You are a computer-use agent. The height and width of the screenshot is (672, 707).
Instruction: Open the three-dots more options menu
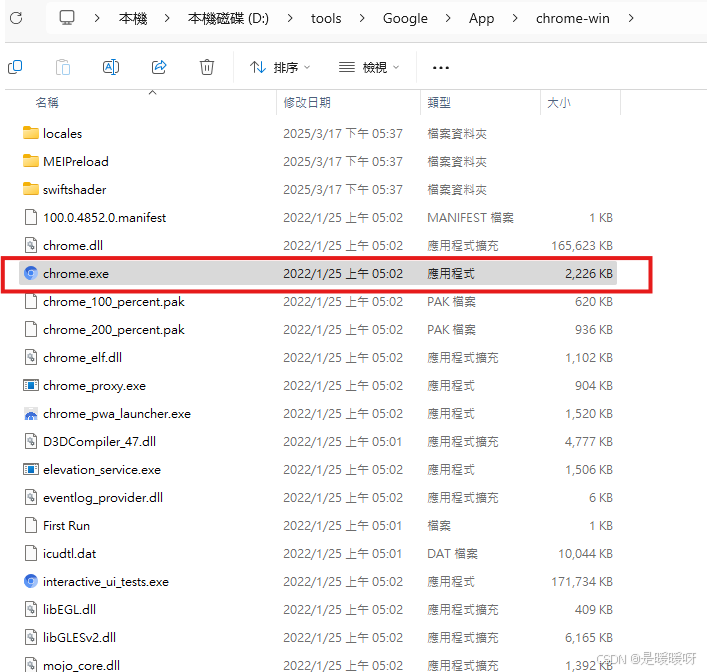pos(441,68)
